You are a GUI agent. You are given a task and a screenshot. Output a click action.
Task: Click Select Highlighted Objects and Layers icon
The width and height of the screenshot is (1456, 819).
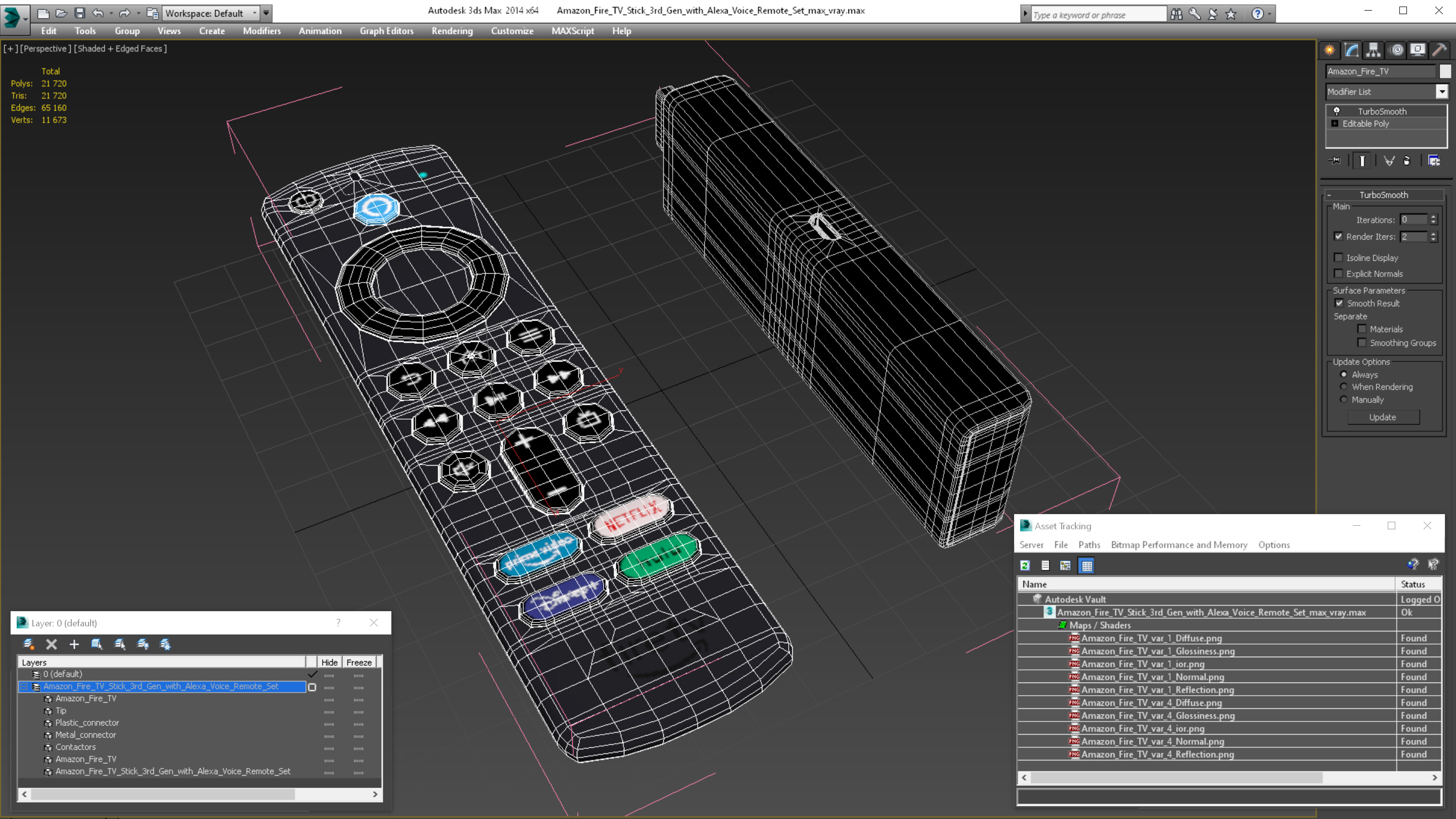pyautogui.click(x=97, y=645)
